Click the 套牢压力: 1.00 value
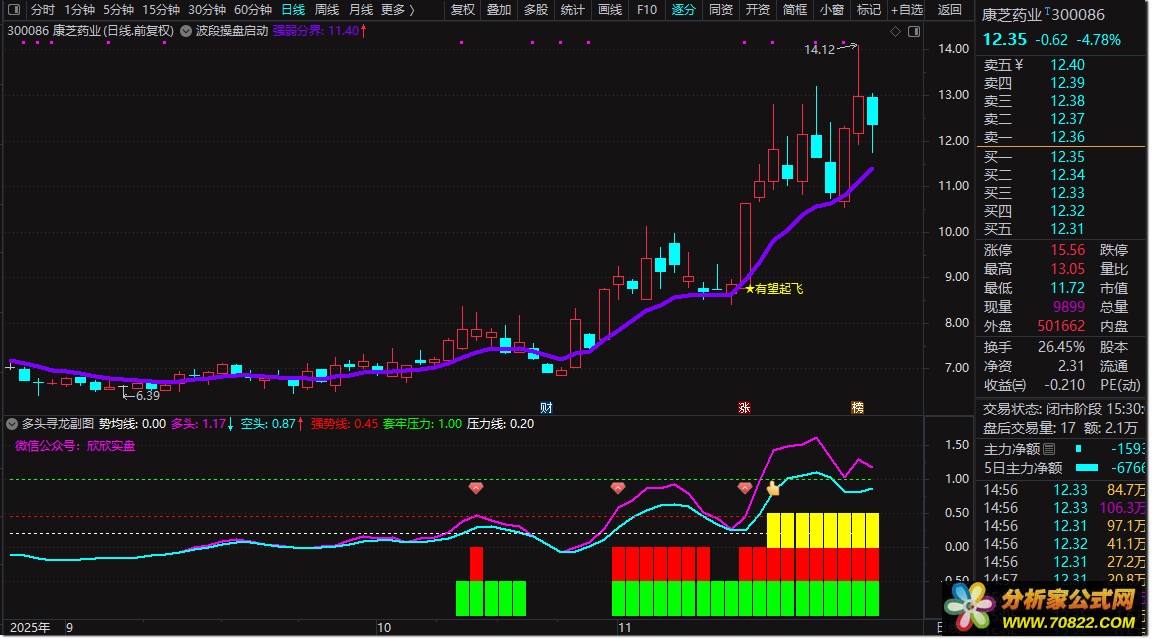Image resolution: width=1152 pixels, height=639 pixels. pyautogui.click(x=422, y=424)
